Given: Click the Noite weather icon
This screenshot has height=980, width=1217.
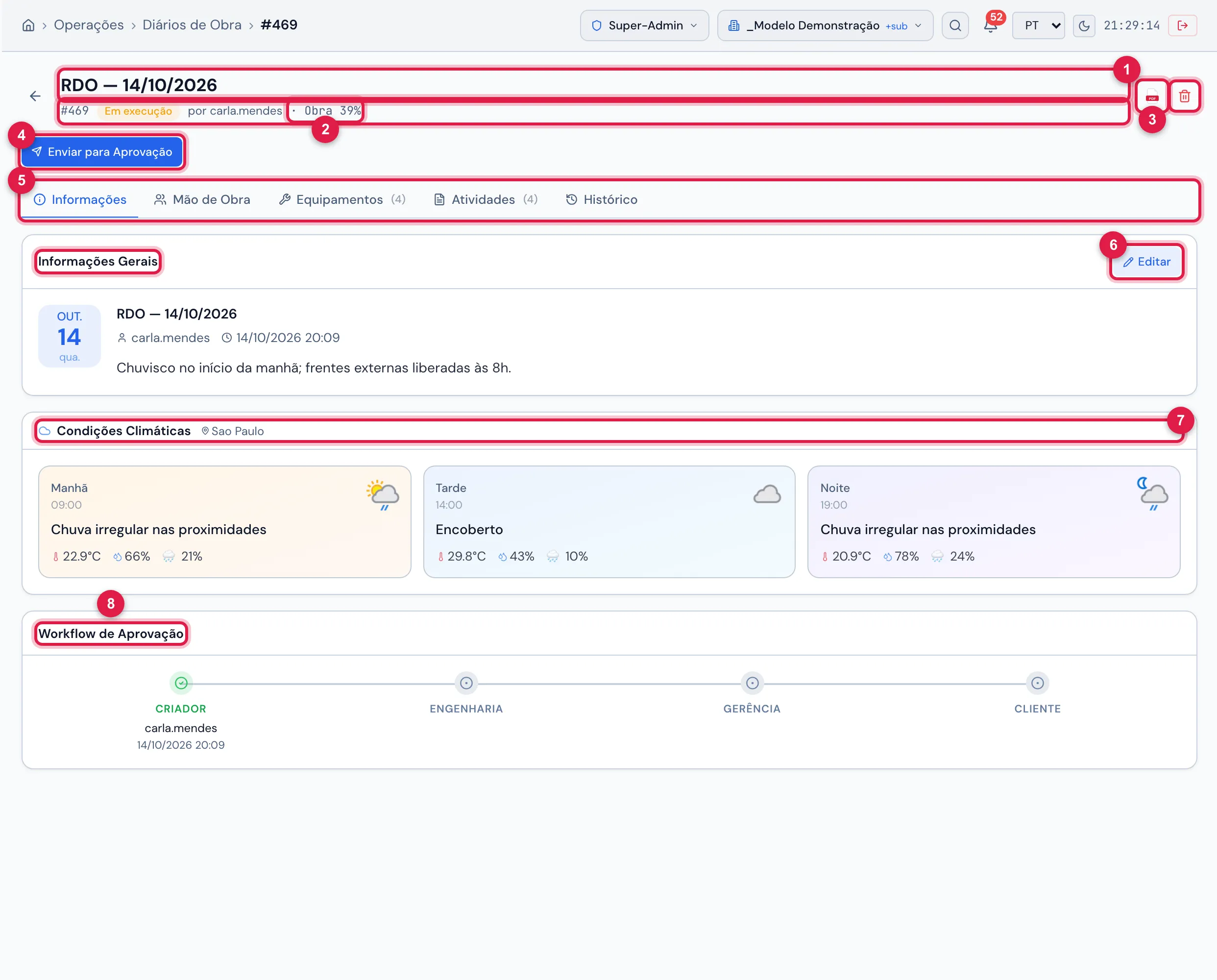Looking at the screenshot, I should (x=1153, y=494).
